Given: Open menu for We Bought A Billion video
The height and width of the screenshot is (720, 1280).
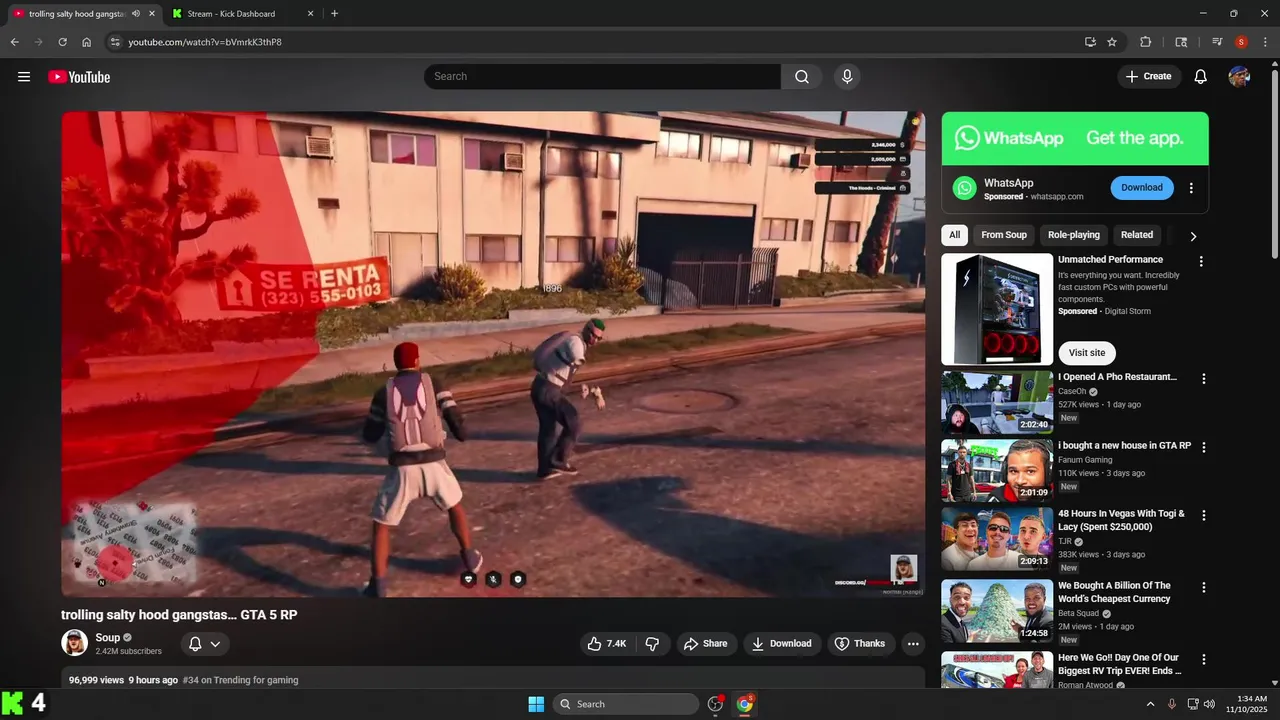Looking at the screenshot, I should point(1204,587).
